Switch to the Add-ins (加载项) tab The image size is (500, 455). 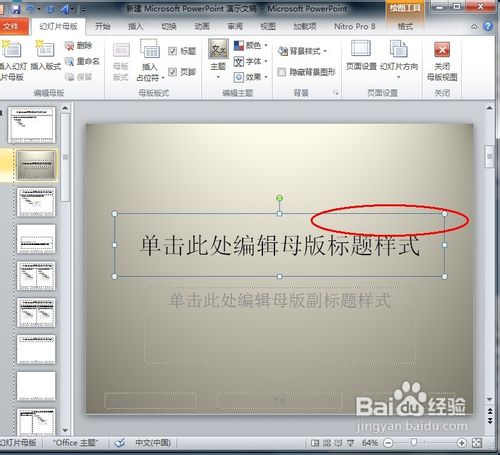305,26
